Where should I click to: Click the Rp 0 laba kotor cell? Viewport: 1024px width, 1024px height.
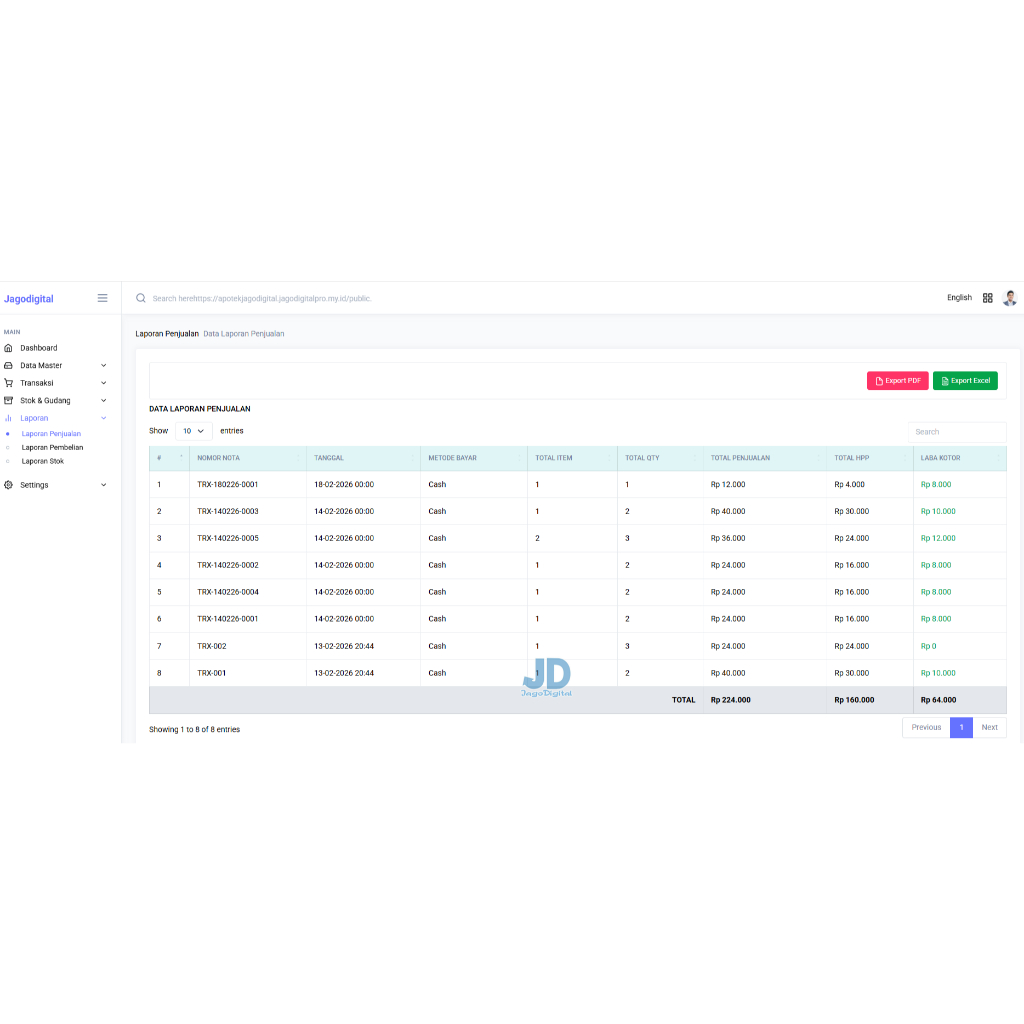point(928,646)
